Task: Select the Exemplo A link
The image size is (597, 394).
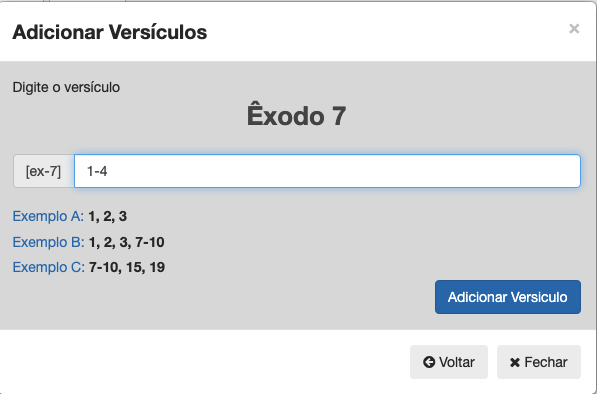Action: tap(48, 216)
